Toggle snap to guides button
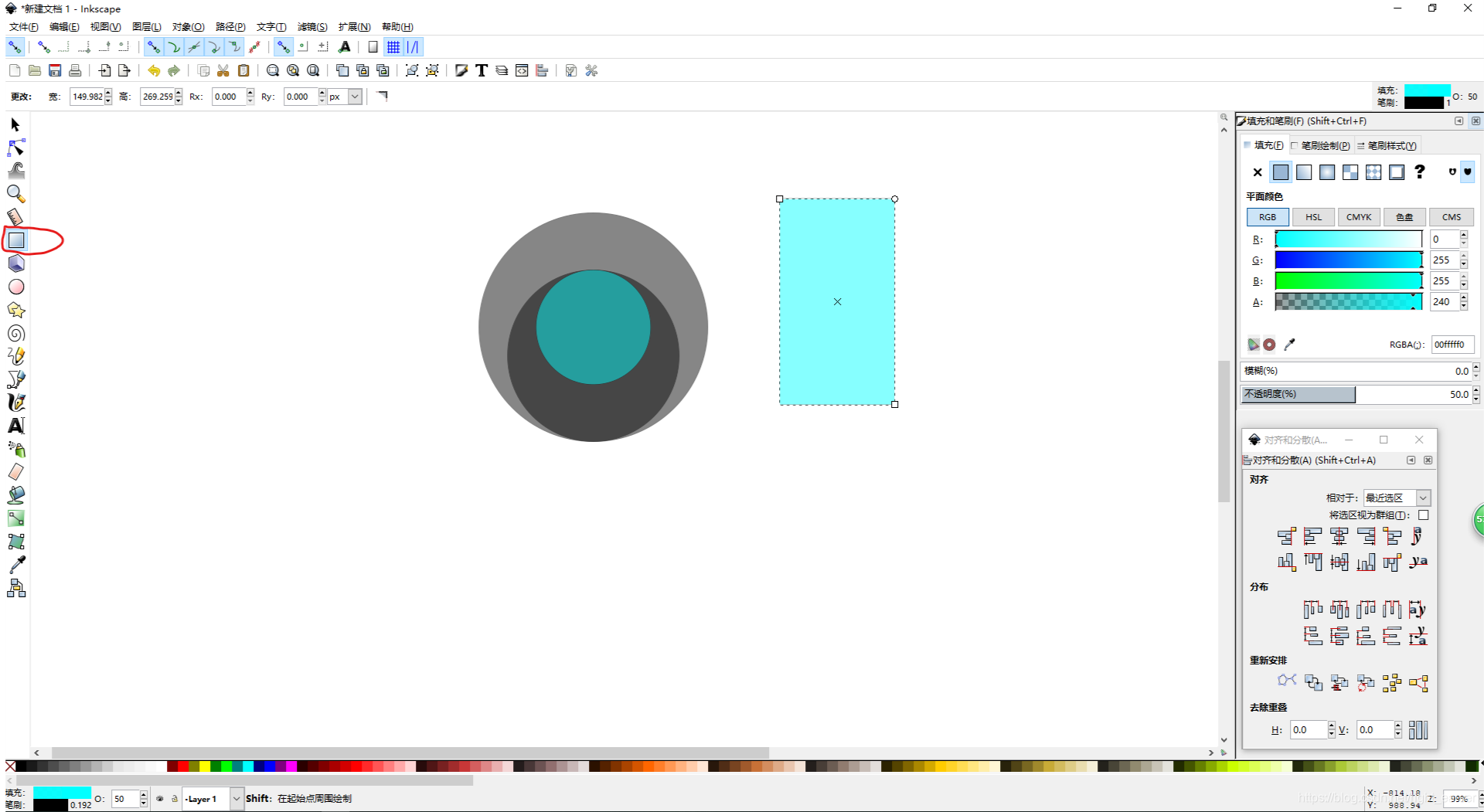The width and height of the screenshot is (1484, 812). 414,47
